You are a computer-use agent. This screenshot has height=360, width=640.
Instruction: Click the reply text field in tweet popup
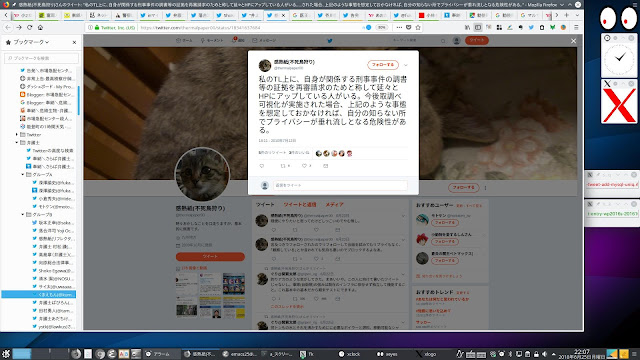340,185
